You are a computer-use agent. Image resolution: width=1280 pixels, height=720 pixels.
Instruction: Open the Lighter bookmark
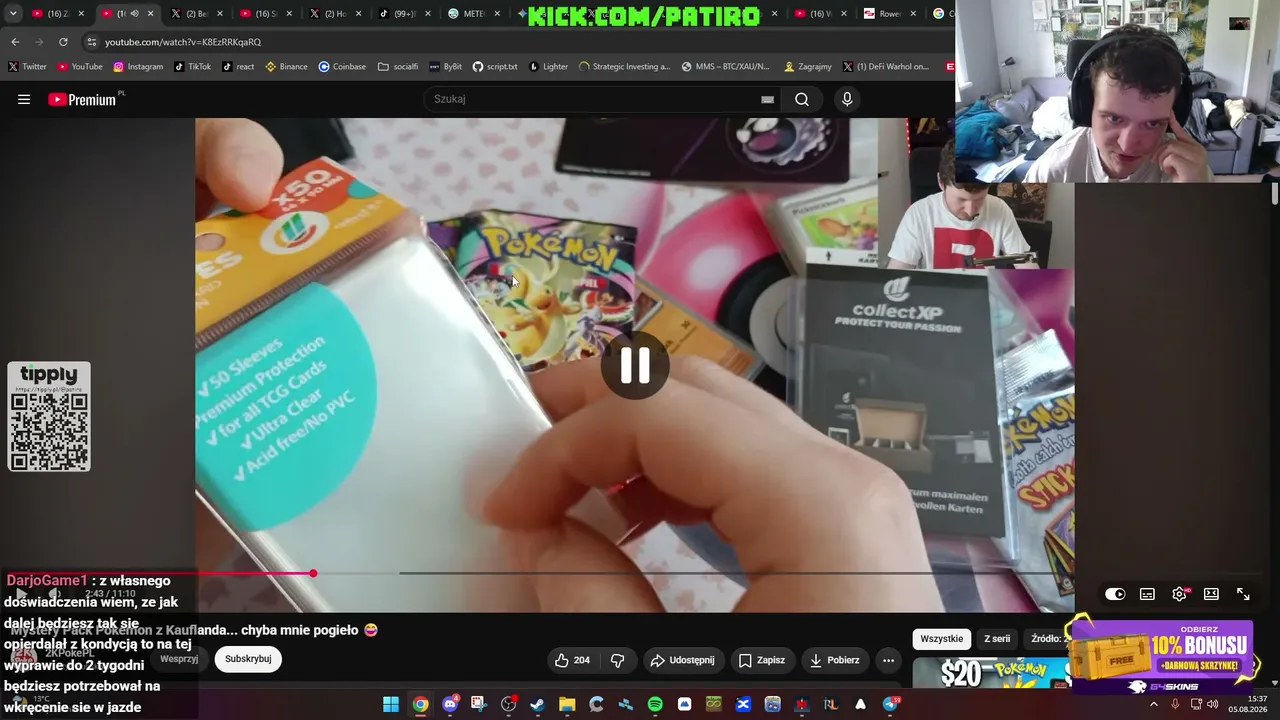[548, 67]
